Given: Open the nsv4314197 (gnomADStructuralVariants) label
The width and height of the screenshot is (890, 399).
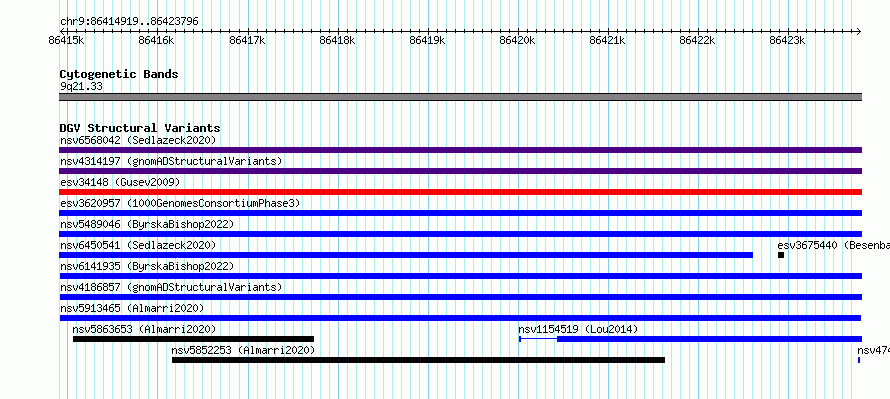Looking at the screenshot, I should pos(171,161).
